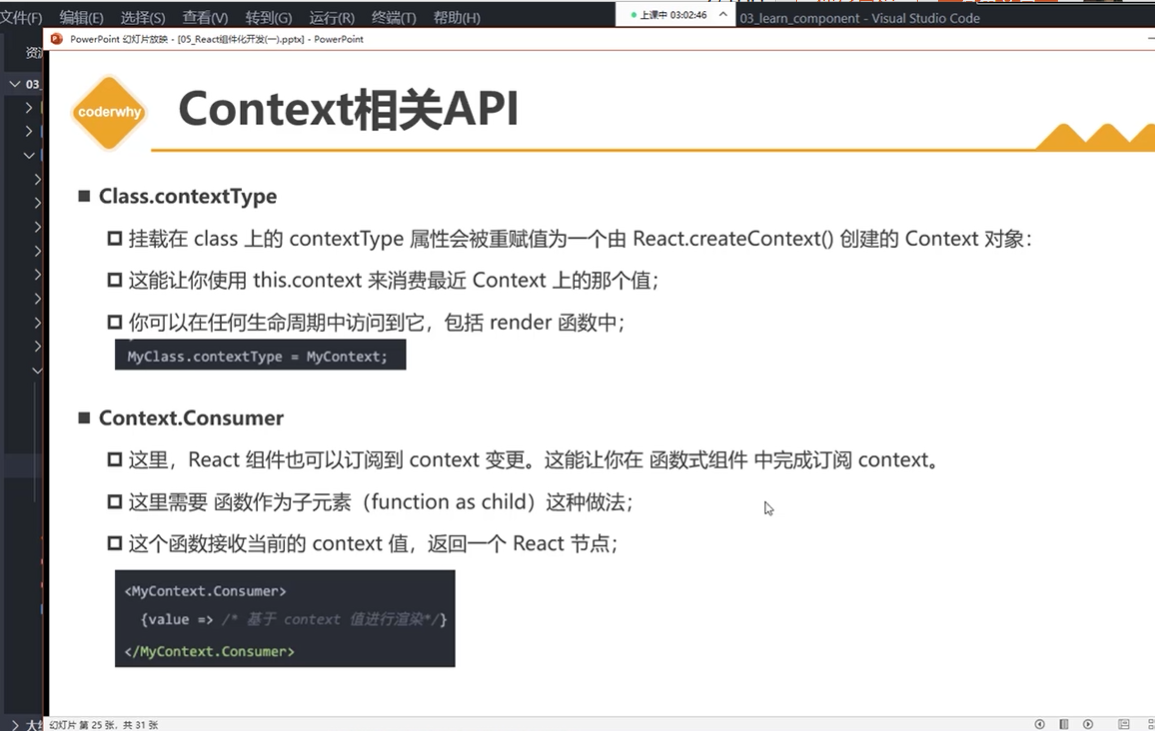Click the Context.Consumer heading
The height and width of the screenshot is (731, 1155).
(191, 418)
